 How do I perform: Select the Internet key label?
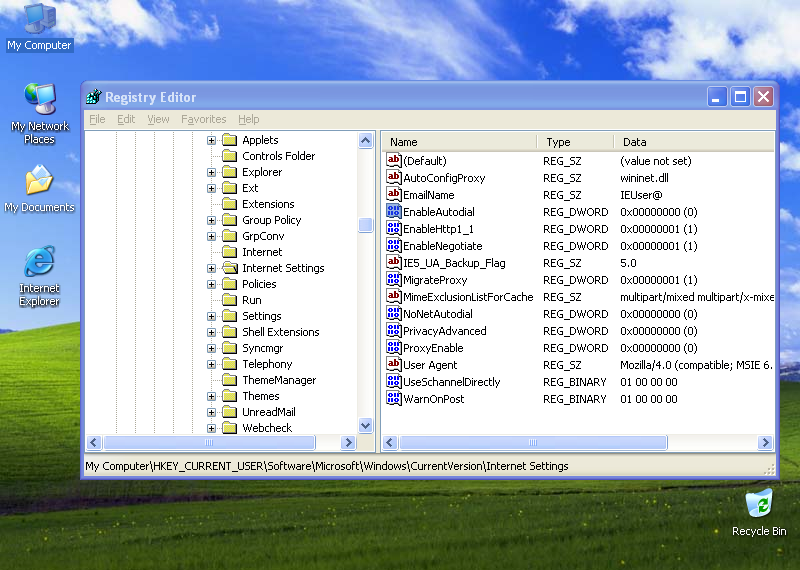(x=262, y=252)
